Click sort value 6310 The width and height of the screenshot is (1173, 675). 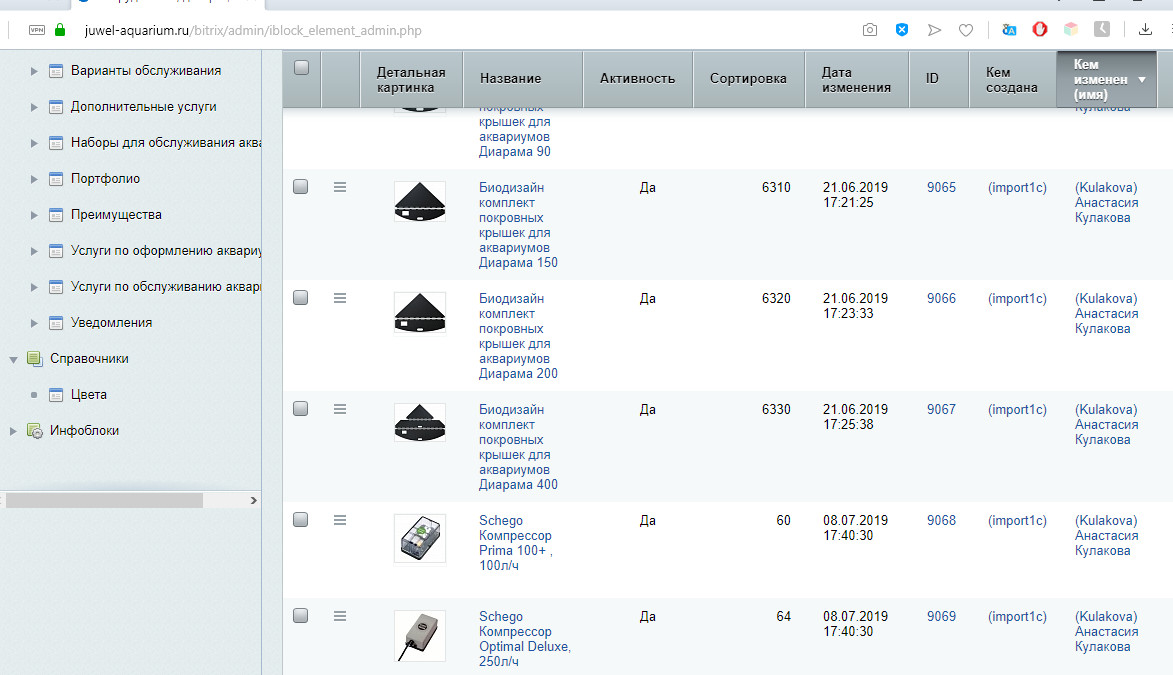(776, 188)
